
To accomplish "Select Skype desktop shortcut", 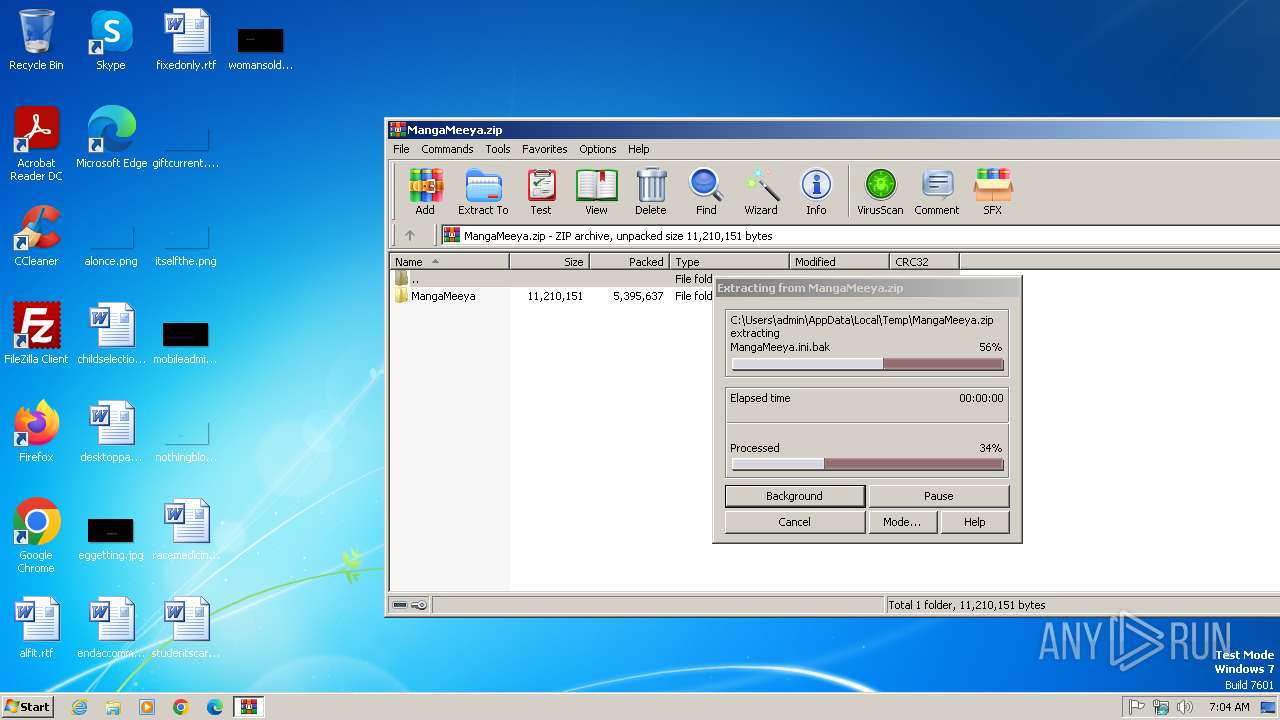I will 111,40.
